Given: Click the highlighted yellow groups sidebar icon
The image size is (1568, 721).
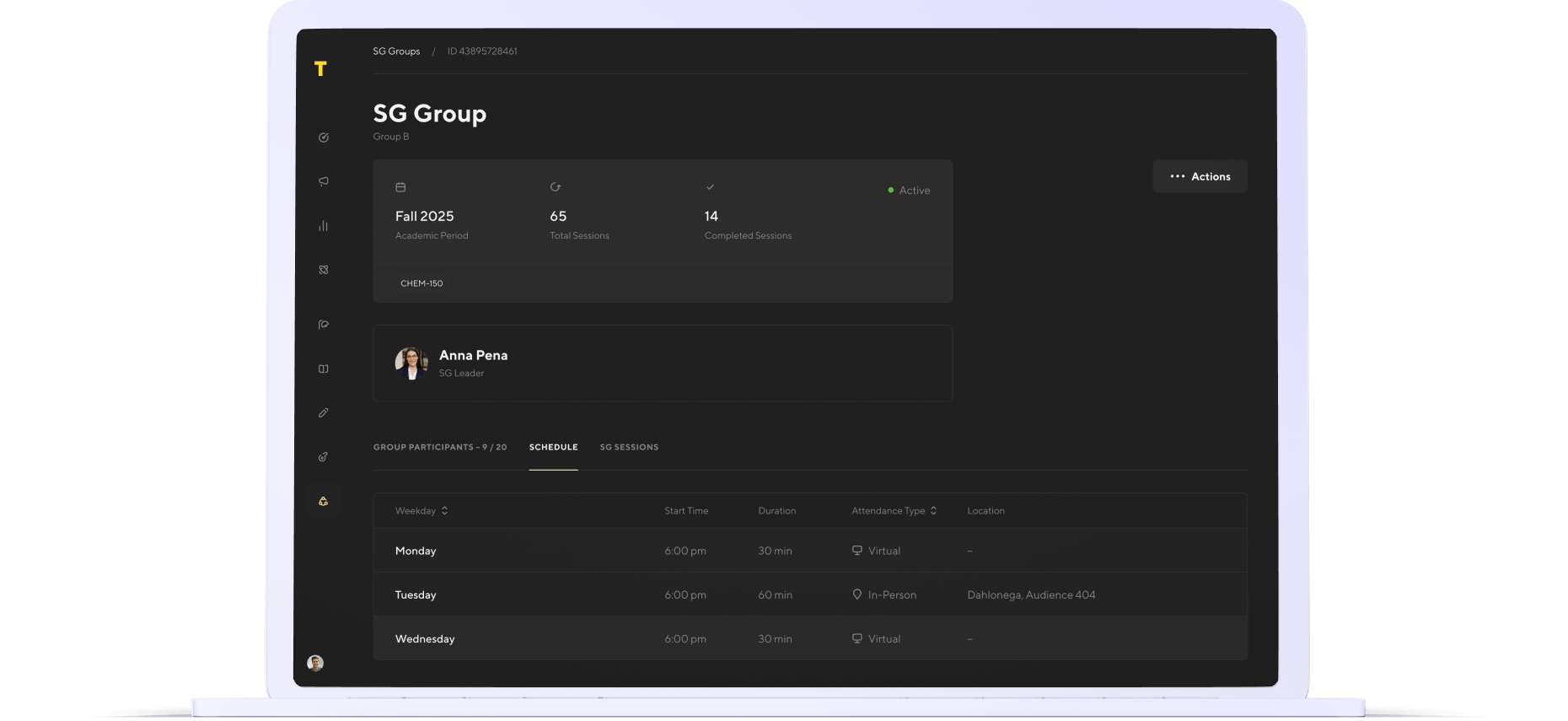Looking at the screenshot, I should tap(324, 502).
